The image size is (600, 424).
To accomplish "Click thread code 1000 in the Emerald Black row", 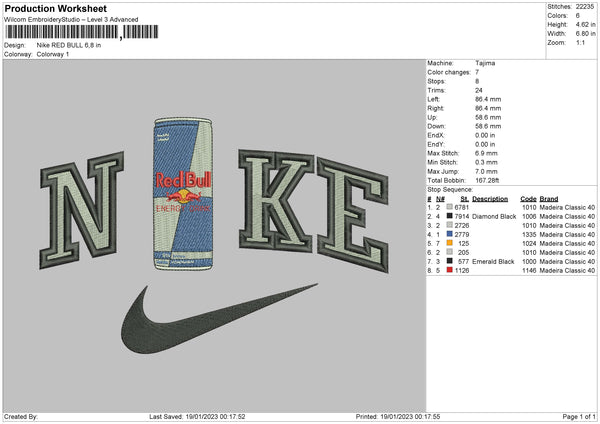I will tap(529, 262).
